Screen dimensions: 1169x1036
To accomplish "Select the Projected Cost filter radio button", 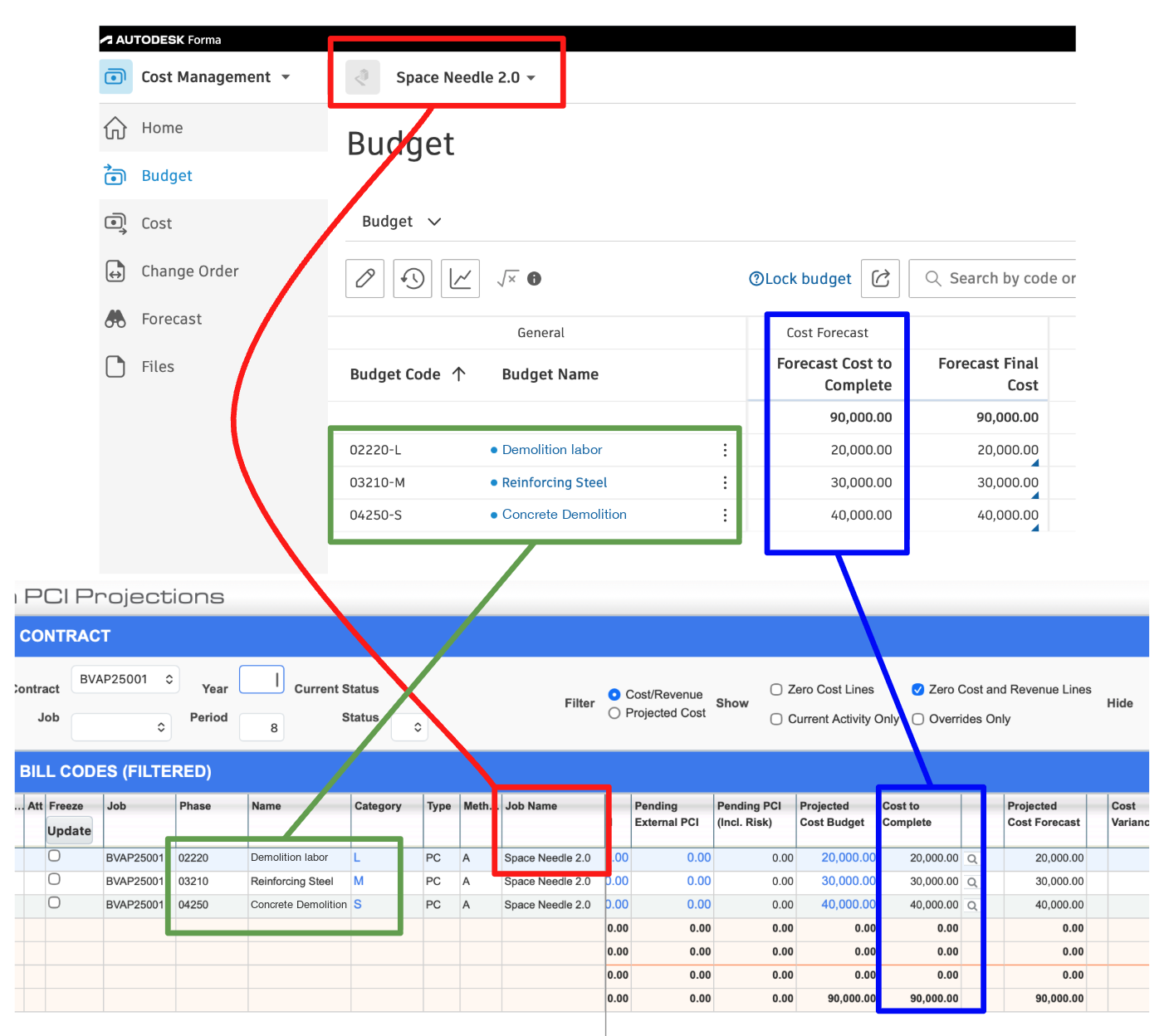I will click(x=614, y=713).
